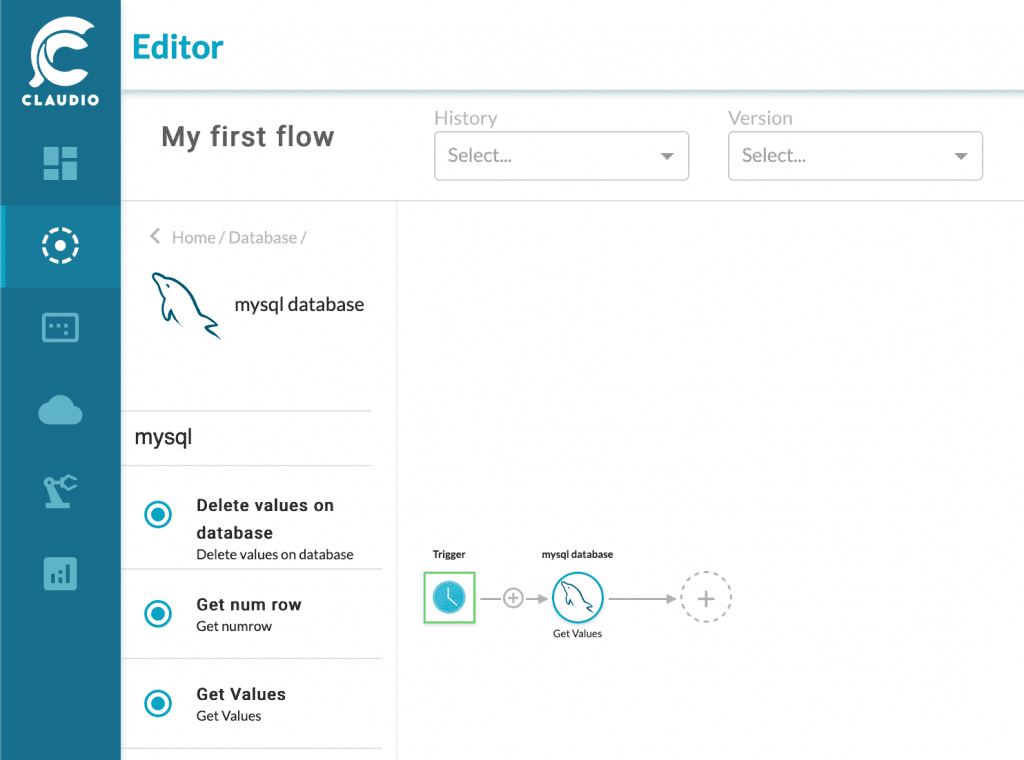Click the Editor page heading
Screen dimensions: 1024x760
pos(178,47)
